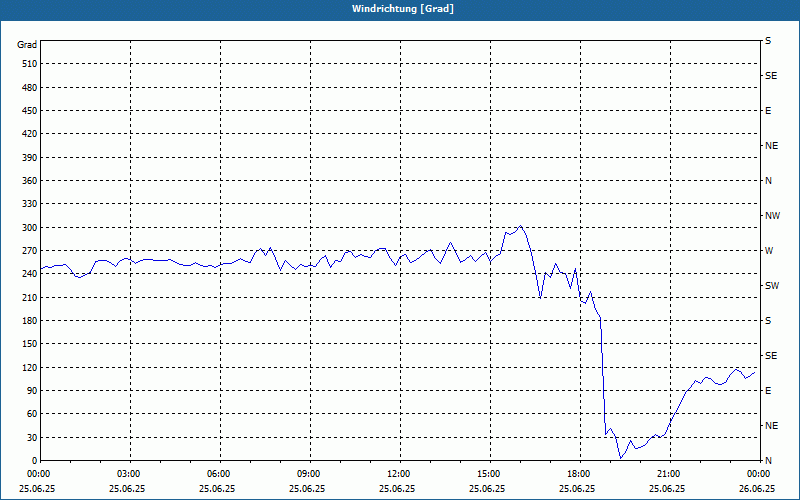
Task: Click the SE compass label at 120 level
Action: tap(771, 356)
